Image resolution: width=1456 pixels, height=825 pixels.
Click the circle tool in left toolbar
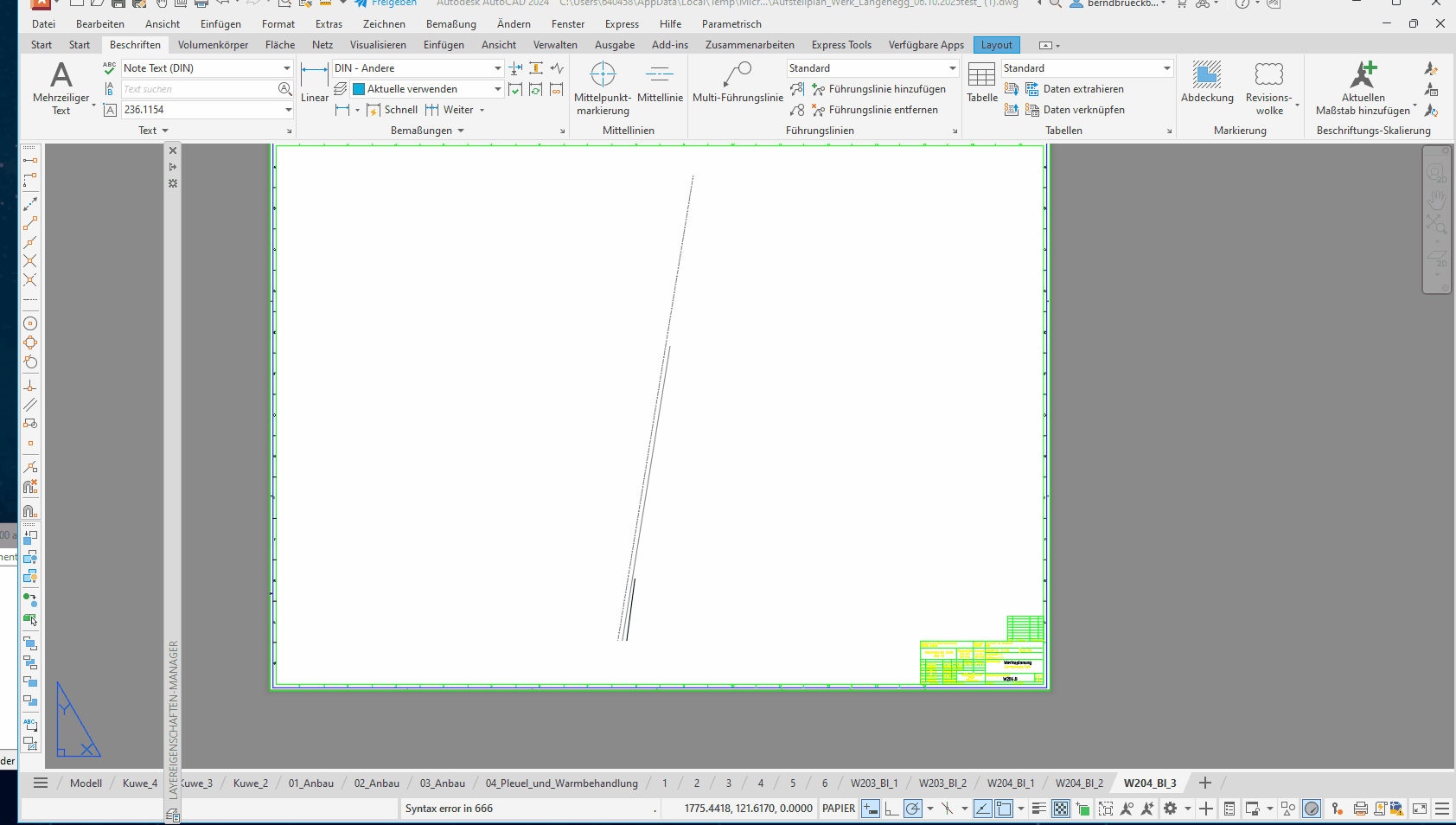[30, 323]
